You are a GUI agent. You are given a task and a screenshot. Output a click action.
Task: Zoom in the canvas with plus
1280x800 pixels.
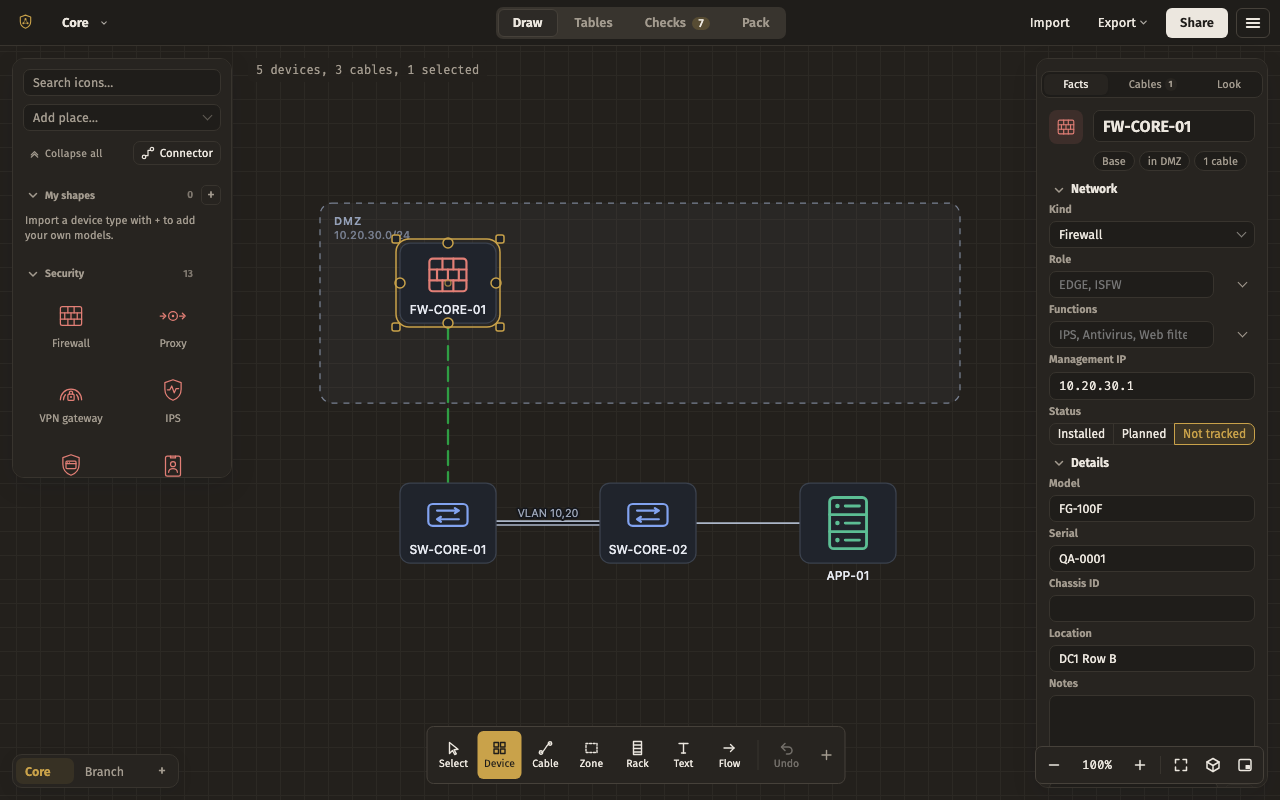click(1140, 765)
